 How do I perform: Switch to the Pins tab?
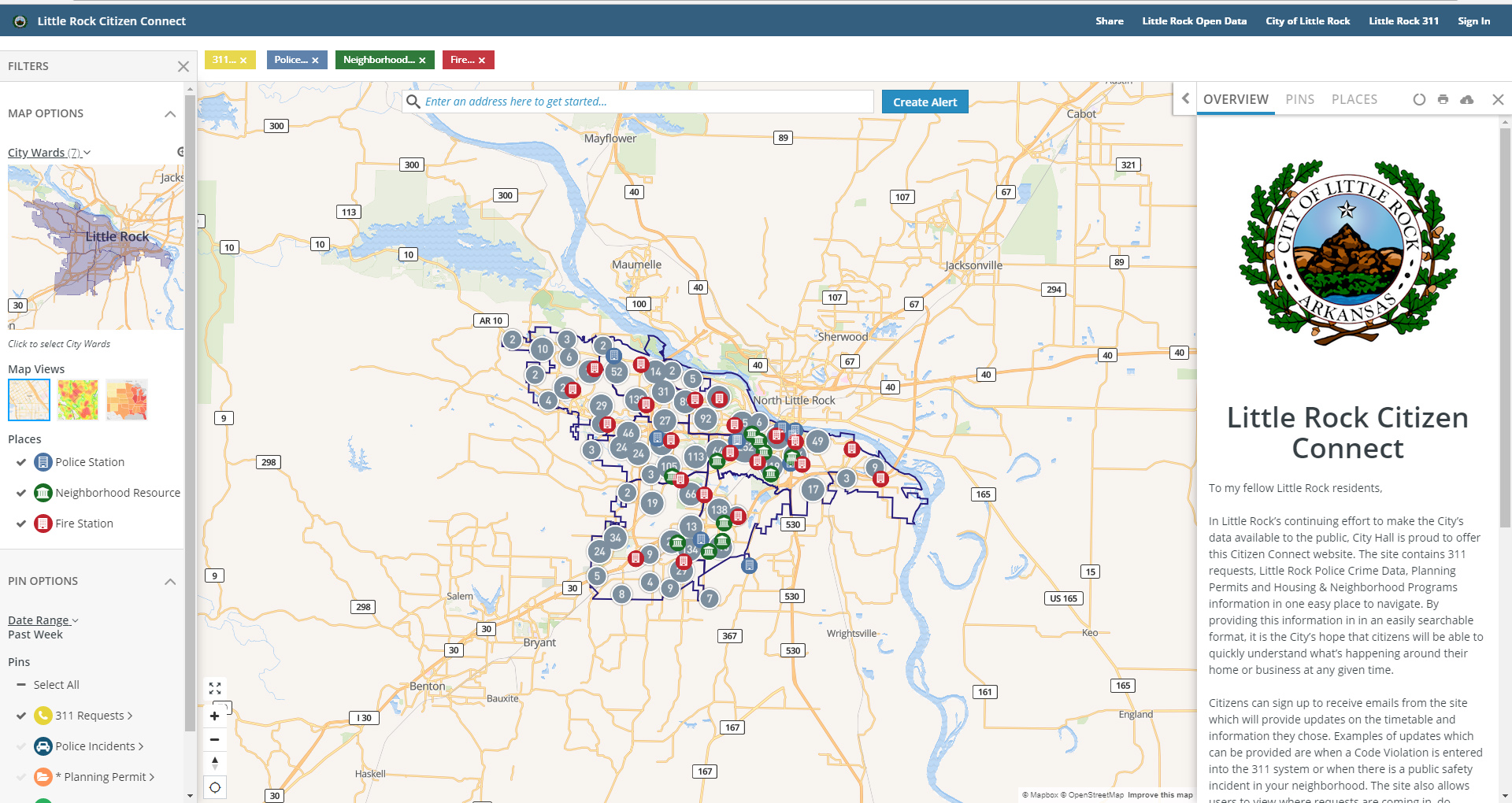(x=1299, y=100)
